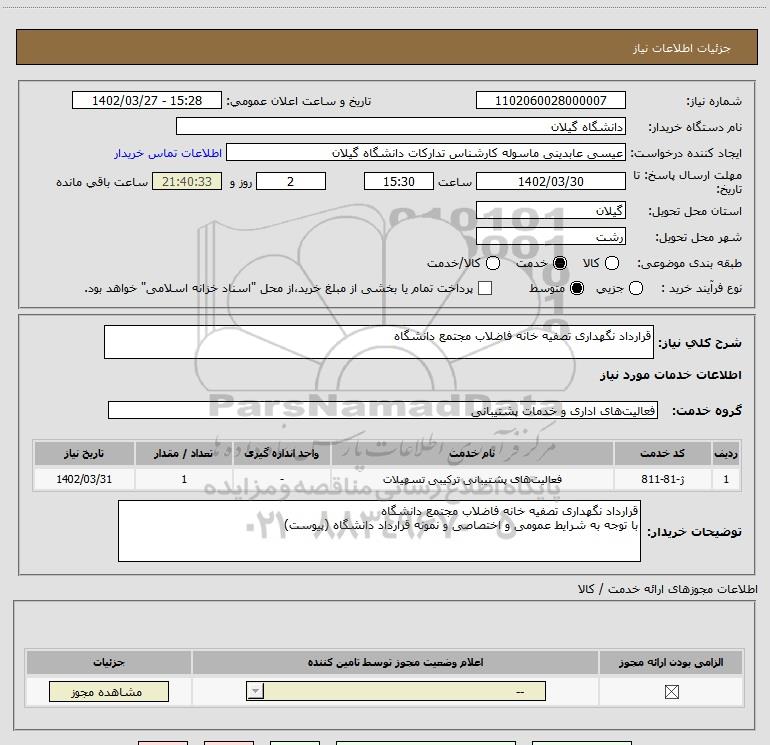Click the deadline time field 15:30
Viewport: 770px width, 745px height.
tap(399, 181)
